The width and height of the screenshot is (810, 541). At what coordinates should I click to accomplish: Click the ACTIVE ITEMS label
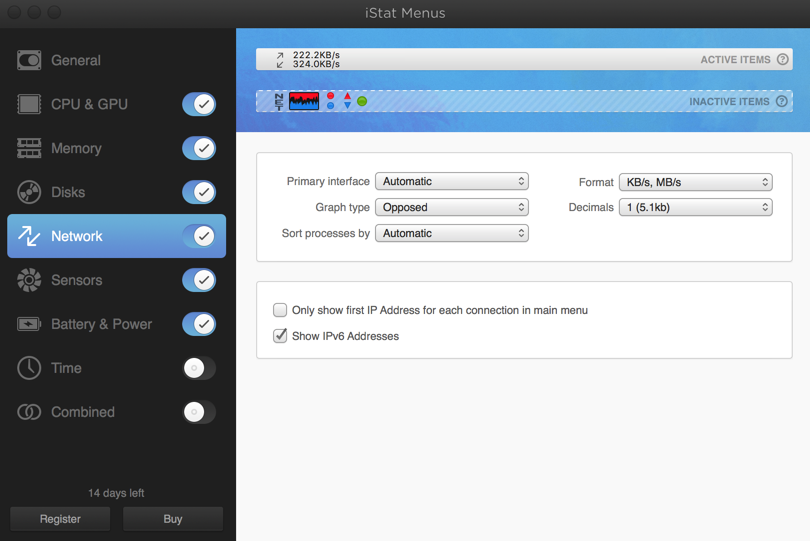point(735,59)
